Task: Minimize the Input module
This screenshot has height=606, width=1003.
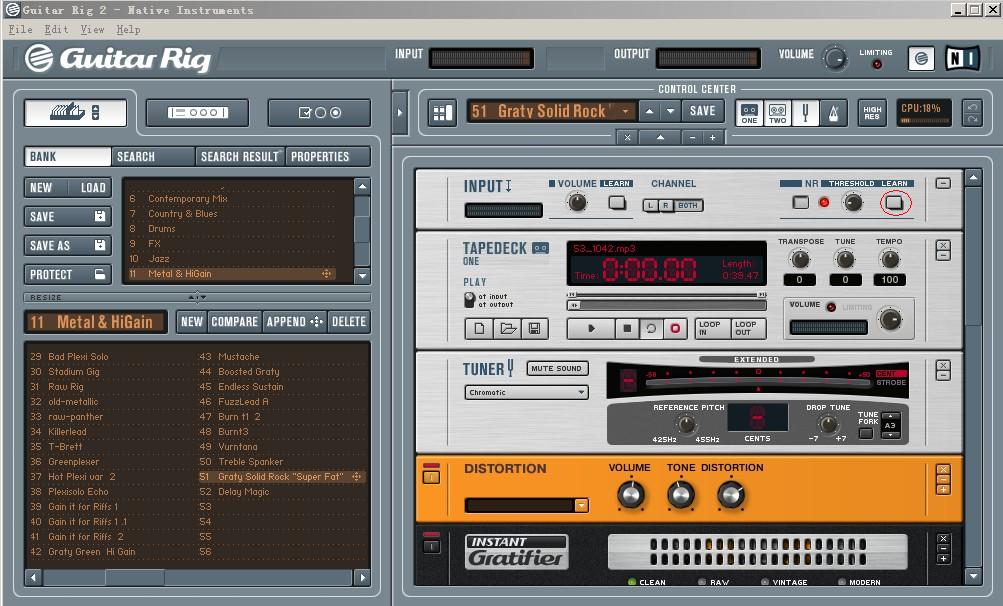Action: [943, 183]
